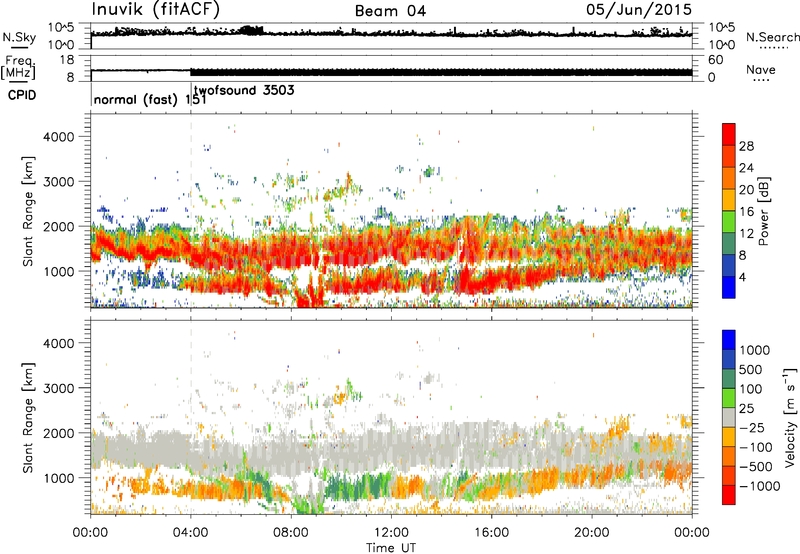The width and height of the screenshot is (800, 554).
Task: Click the 18 tick on the frequency axis
Action: click(67, 60)
